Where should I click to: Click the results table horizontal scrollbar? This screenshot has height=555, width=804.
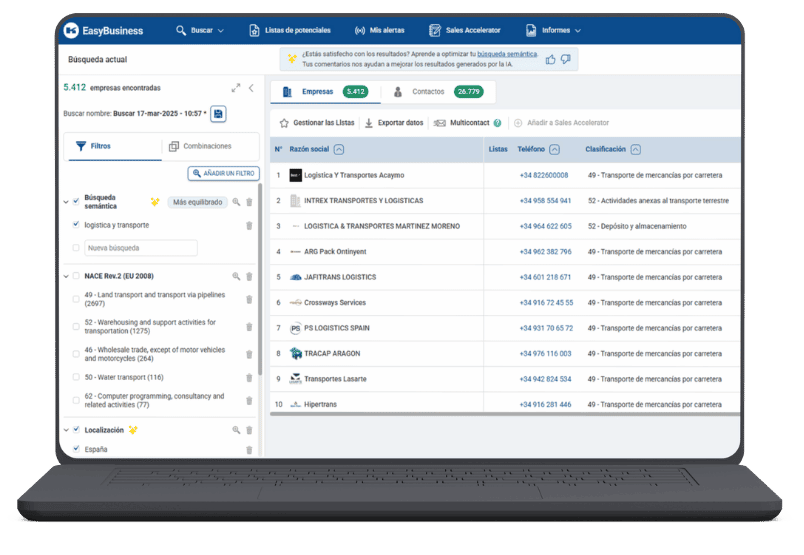505,413
